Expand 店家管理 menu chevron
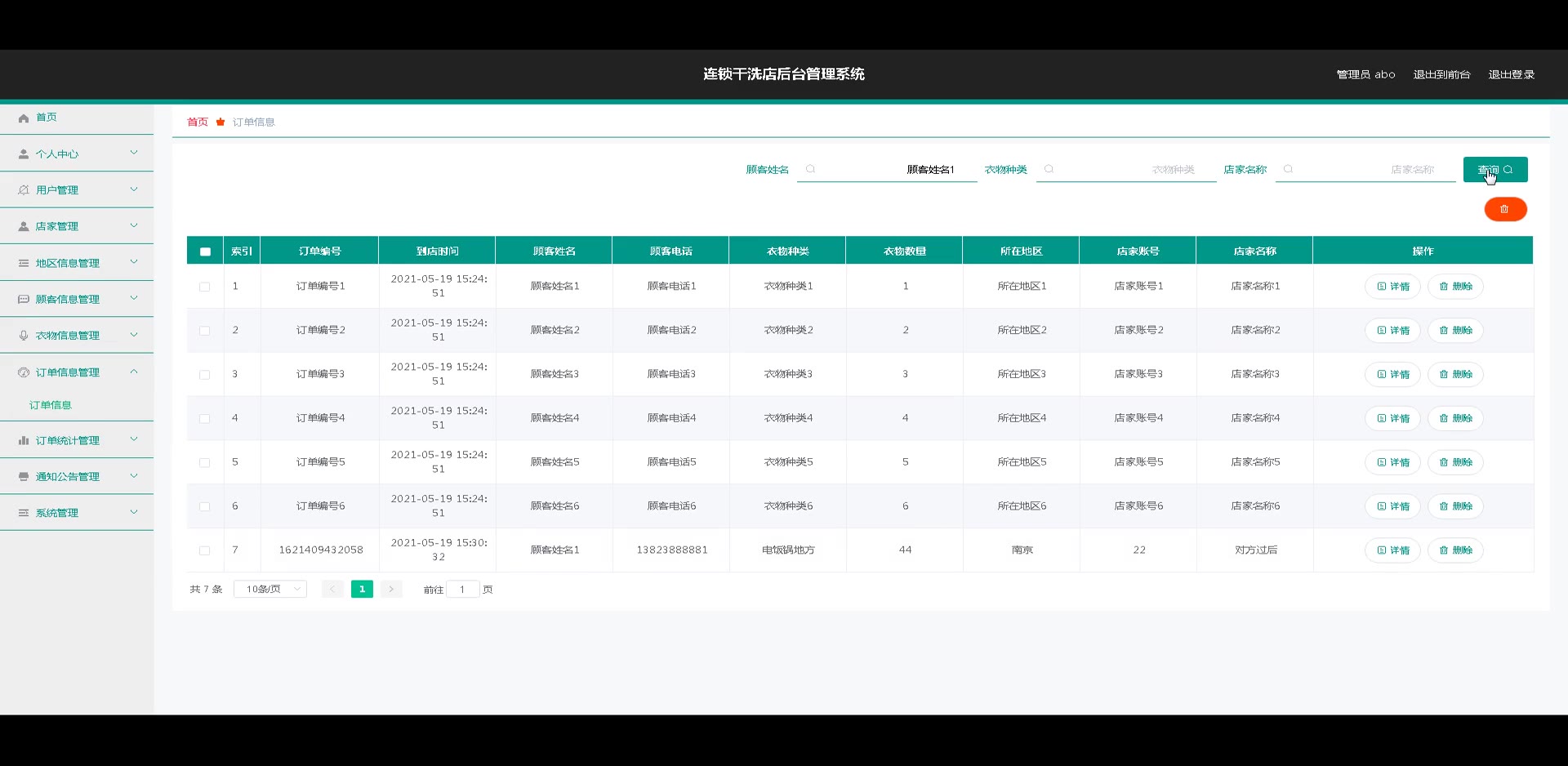Image resolution: width=1568 pixels, height=766 pixels. tap(134, 225)
